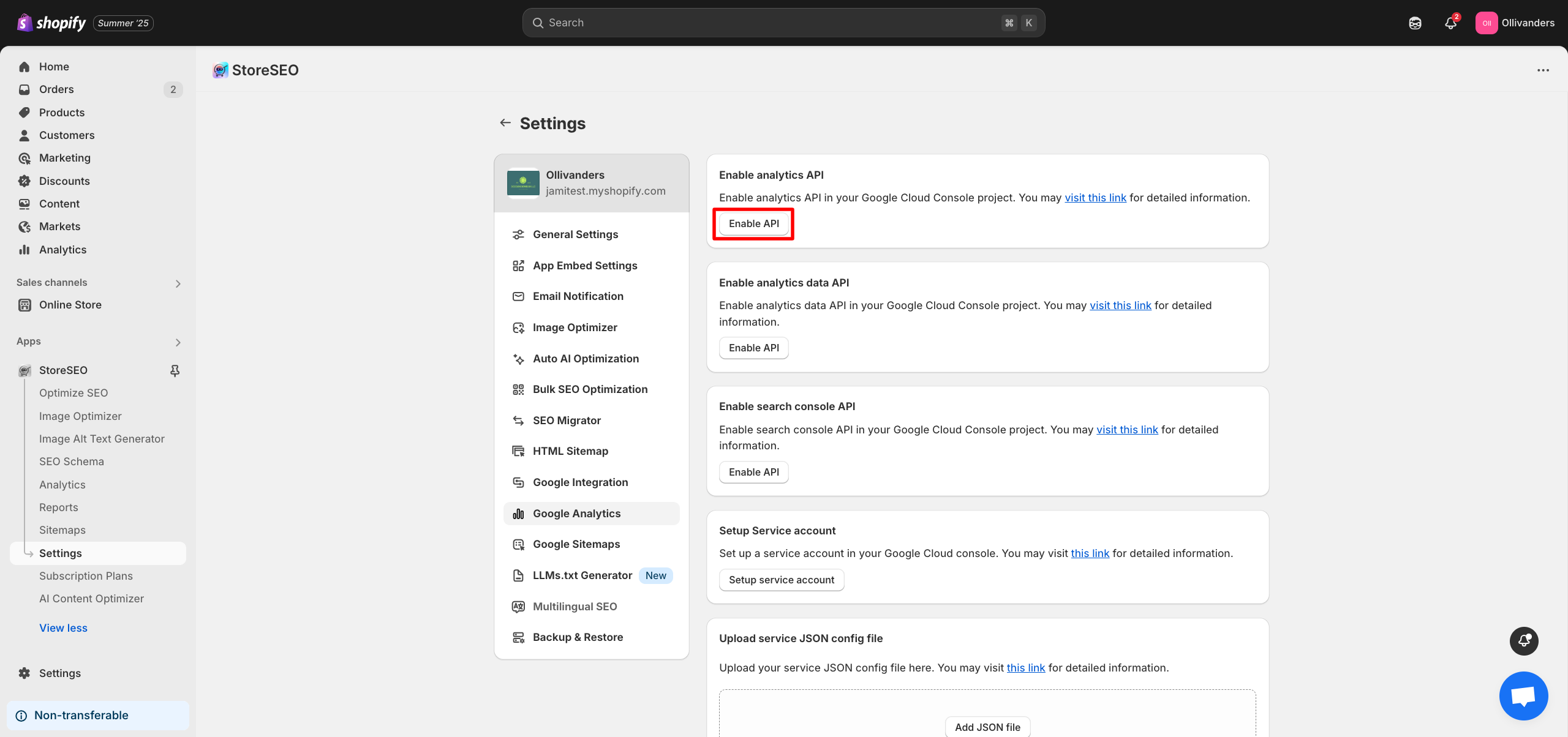Collapse app menu with View less

(63, 628)
